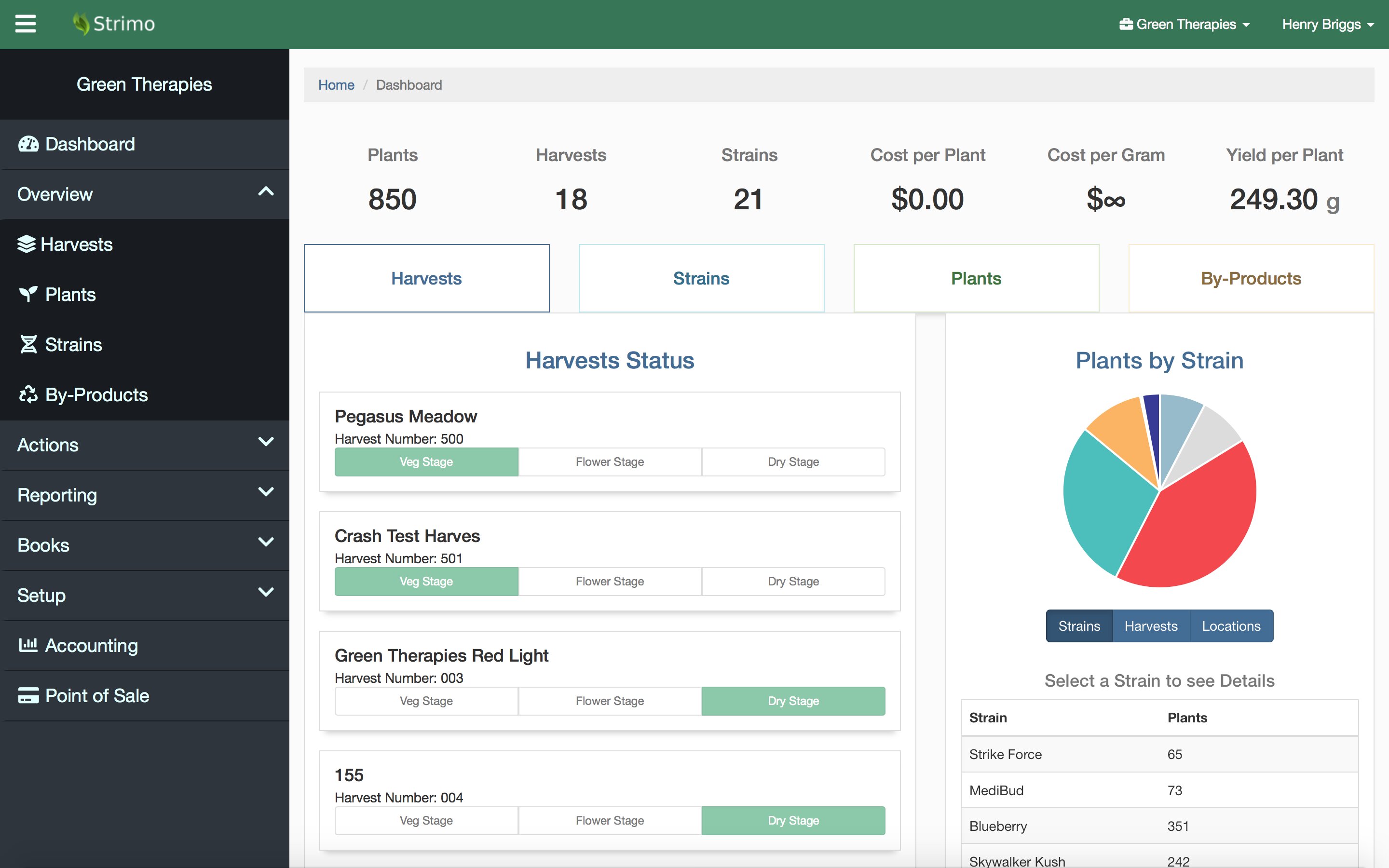1389x868 pixels.
Task: Click the Strains DNA icon in sidebar
Action: (28, 344)
